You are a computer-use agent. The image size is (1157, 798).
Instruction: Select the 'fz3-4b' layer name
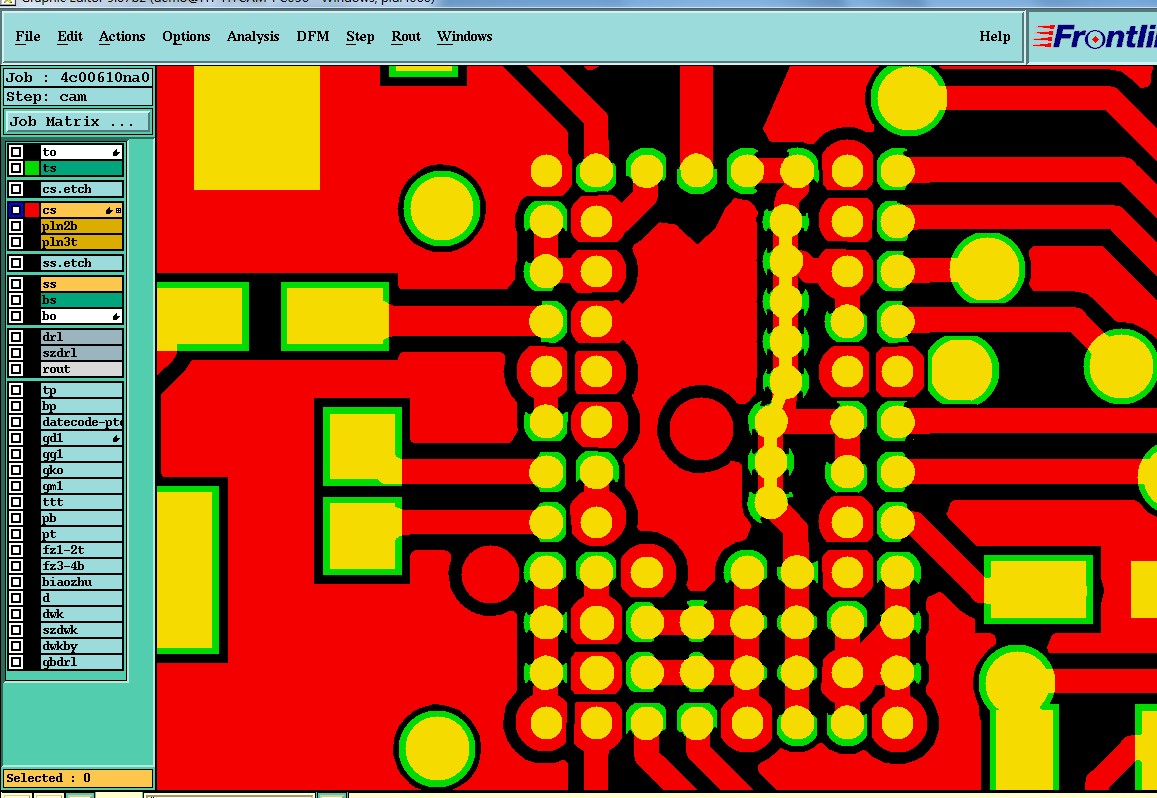[x=81, y=566]
